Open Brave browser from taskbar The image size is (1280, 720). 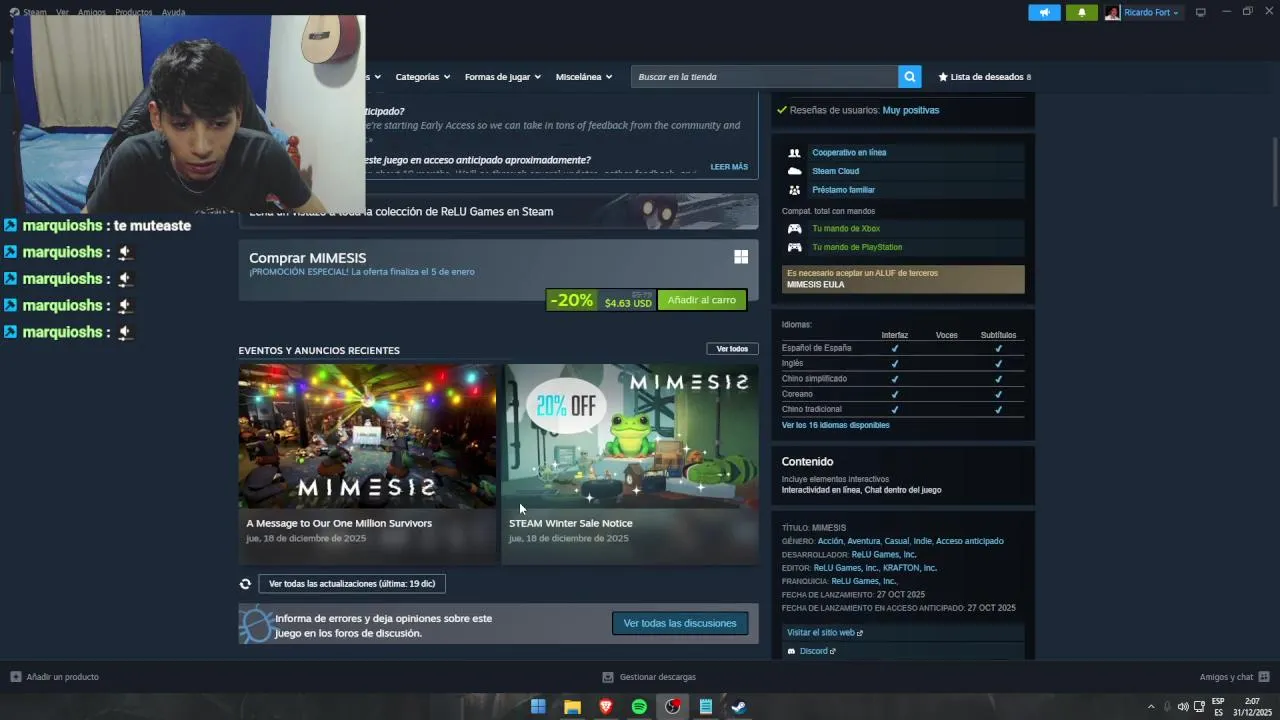coord(605,707)
